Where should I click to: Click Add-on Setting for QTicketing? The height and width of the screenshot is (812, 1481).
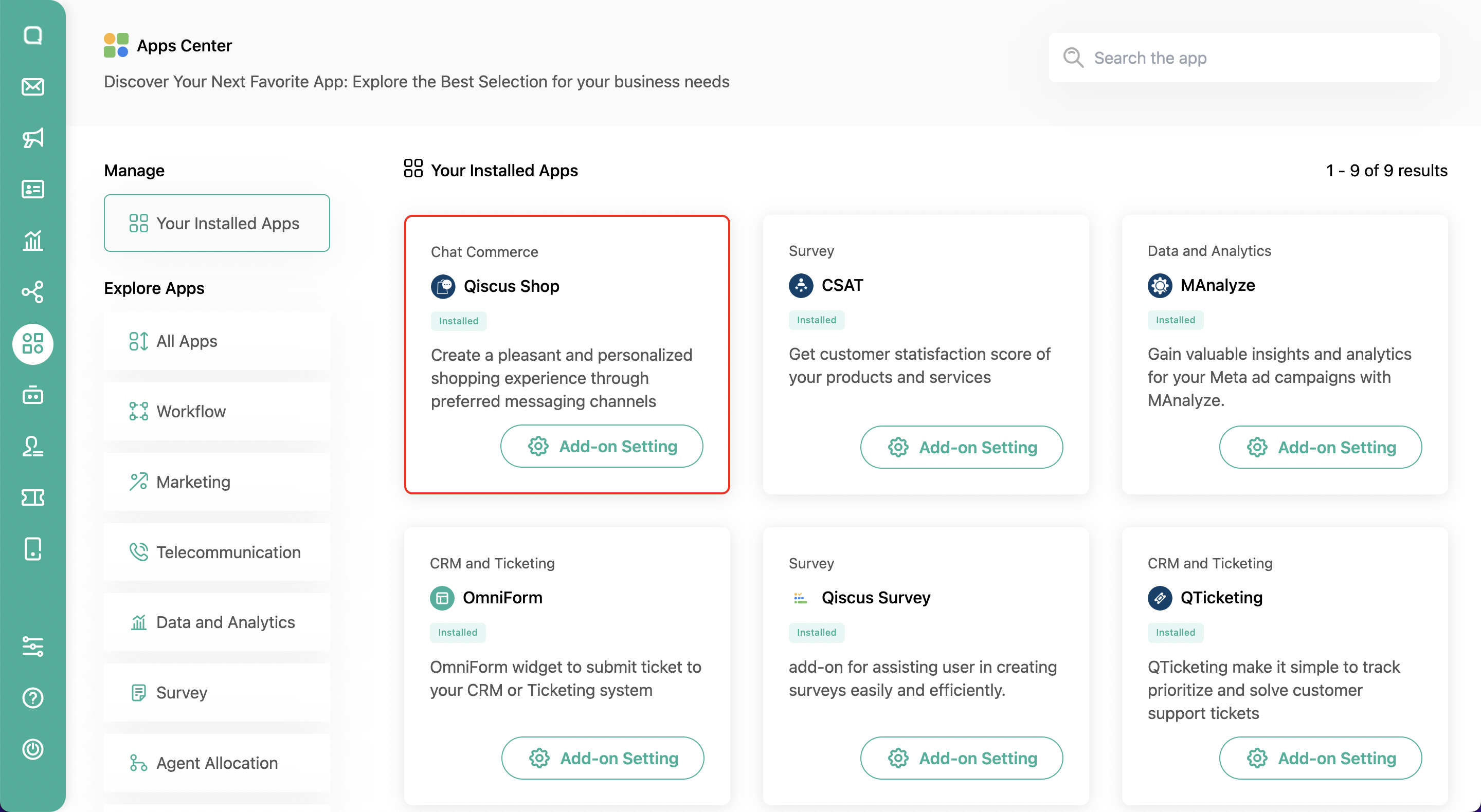1320,759
